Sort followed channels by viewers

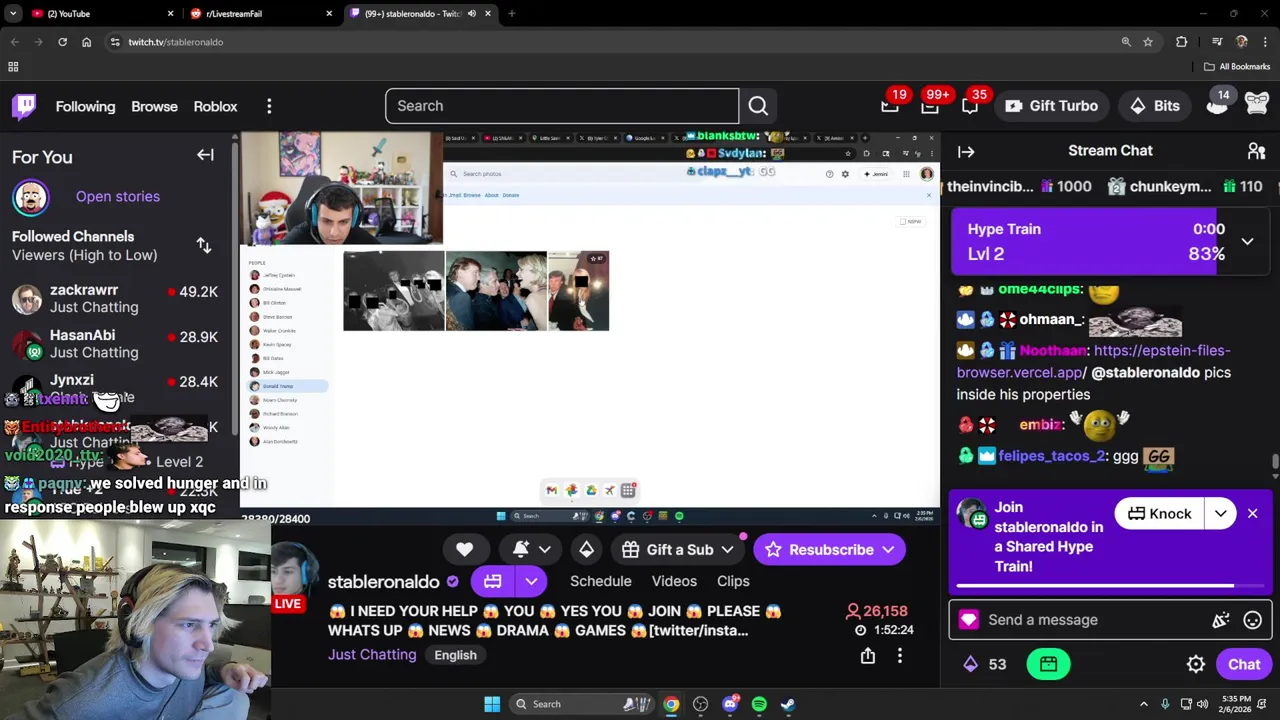tap(204, 246)
